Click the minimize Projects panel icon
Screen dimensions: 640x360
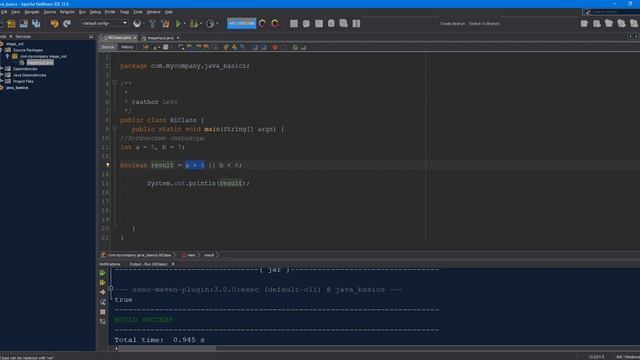point(91,36)
